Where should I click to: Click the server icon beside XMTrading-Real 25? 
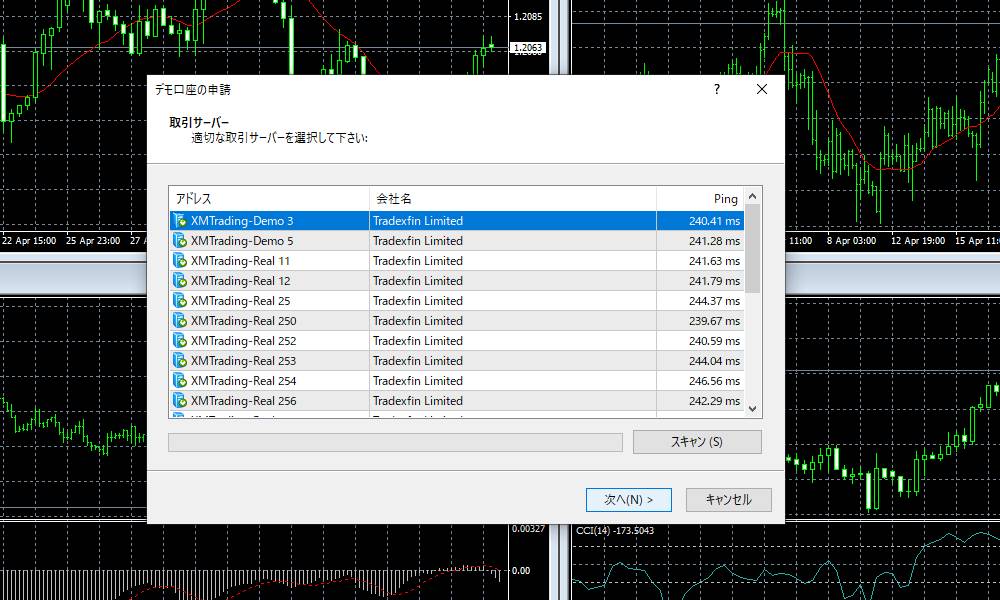click(x=179, y=300)
